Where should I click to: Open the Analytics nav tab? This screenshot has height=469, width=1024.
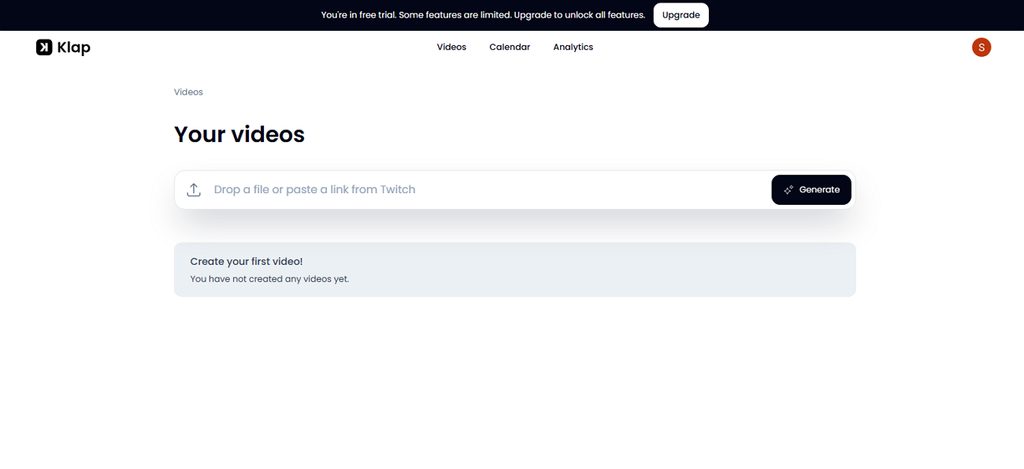(x=573, y=47)
